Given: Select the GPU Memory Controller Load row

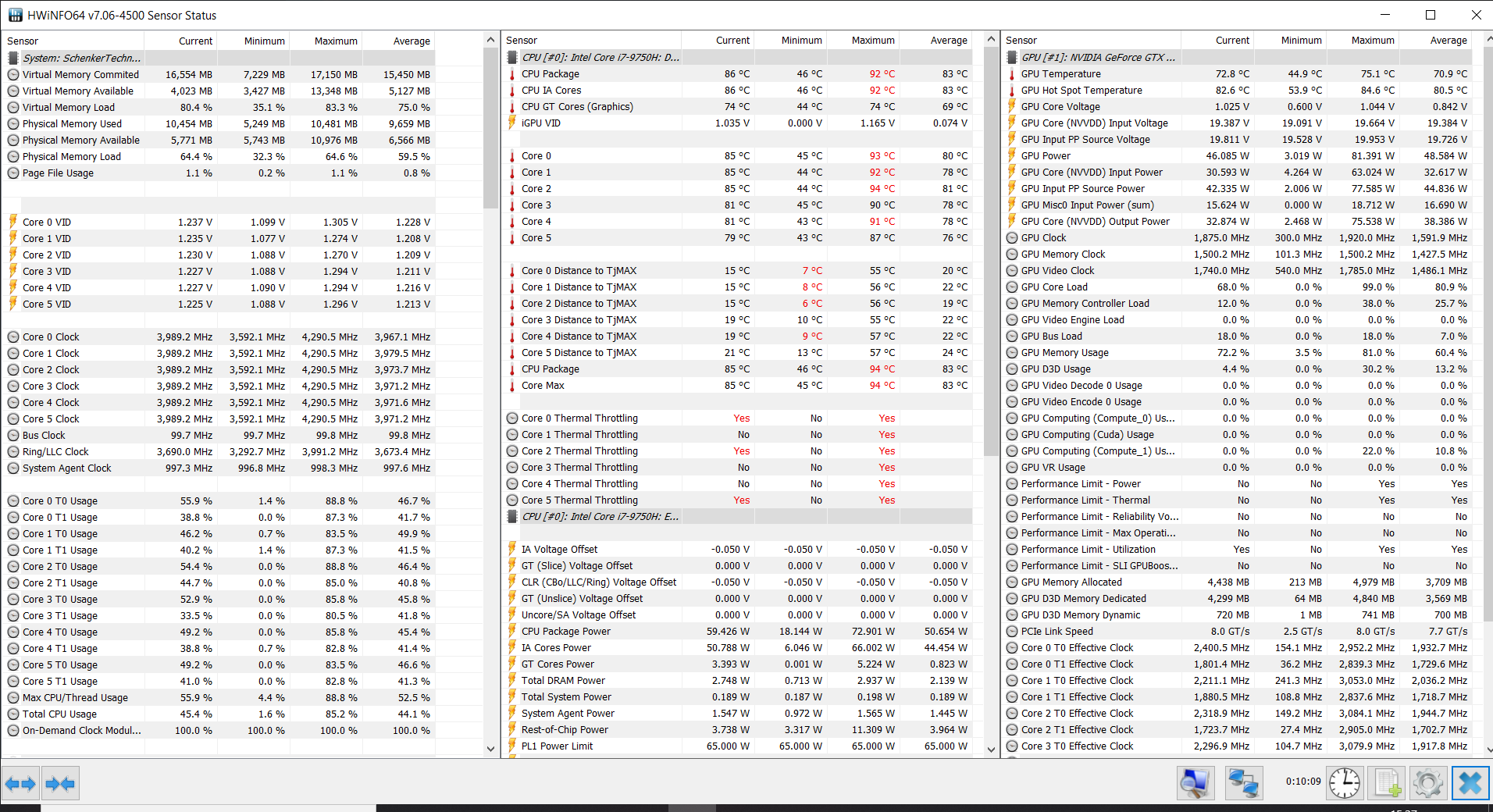Looking at the screenshot, I should 1238,303.
